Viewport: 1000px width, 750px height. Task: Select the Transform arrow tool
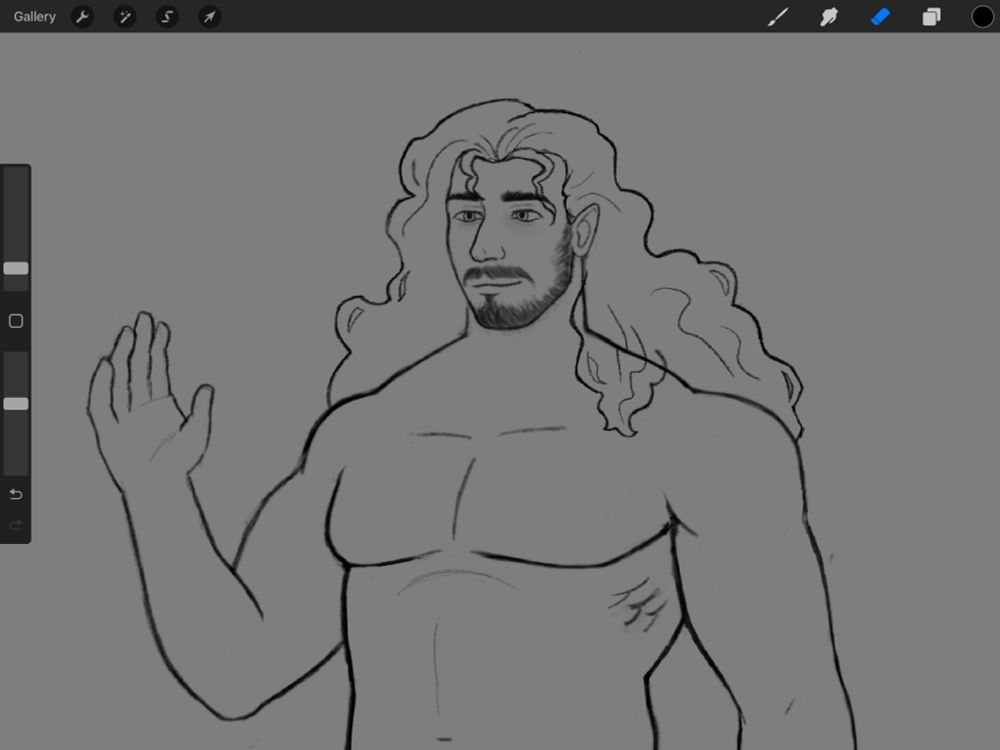[209, 16]
